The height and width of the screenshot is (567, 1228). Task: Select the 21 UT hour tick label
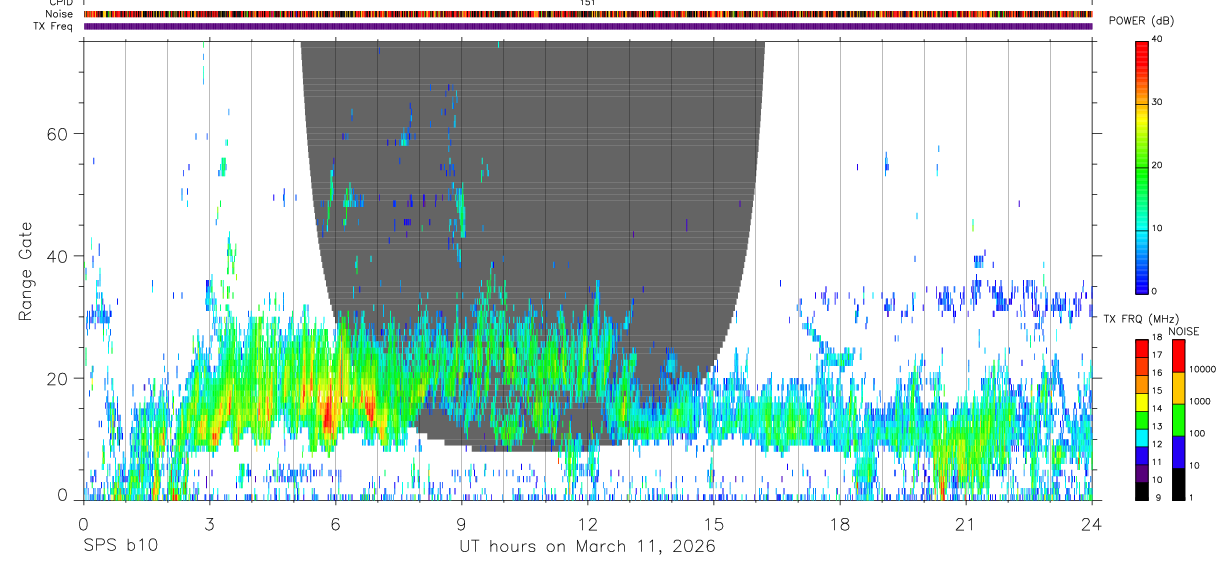click(966, 523)
